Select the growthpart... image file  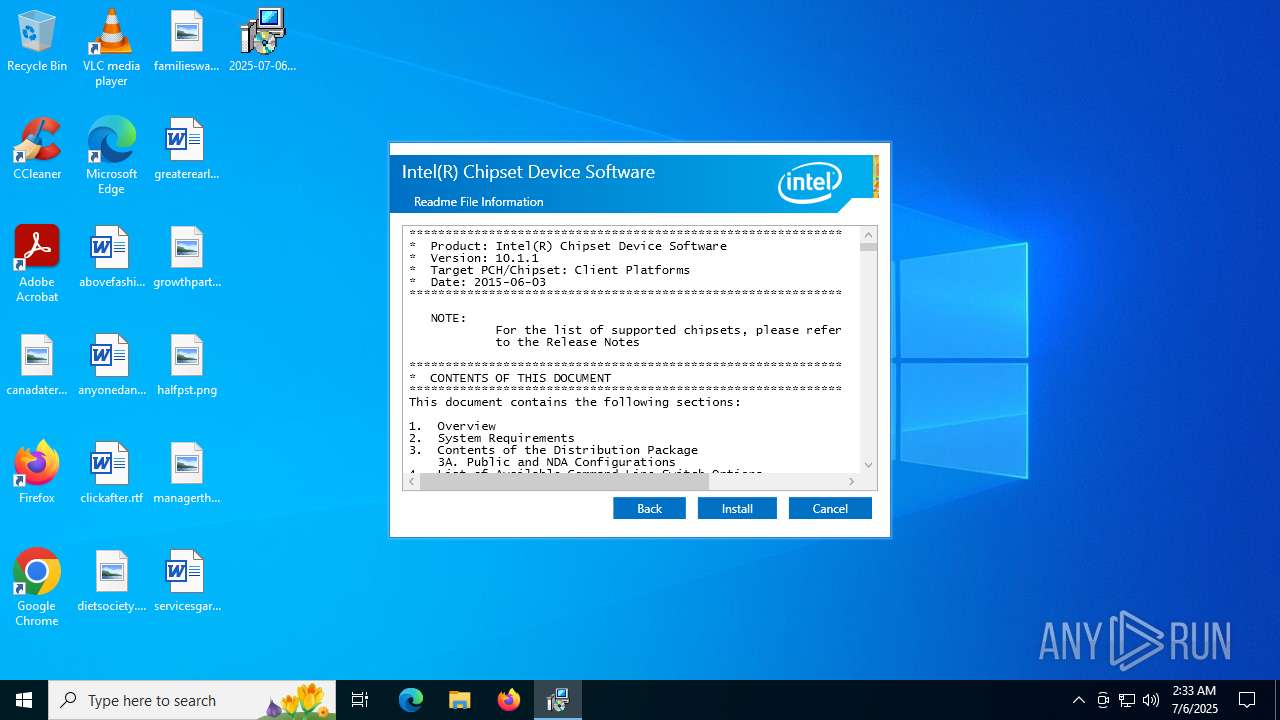[186, 258]
